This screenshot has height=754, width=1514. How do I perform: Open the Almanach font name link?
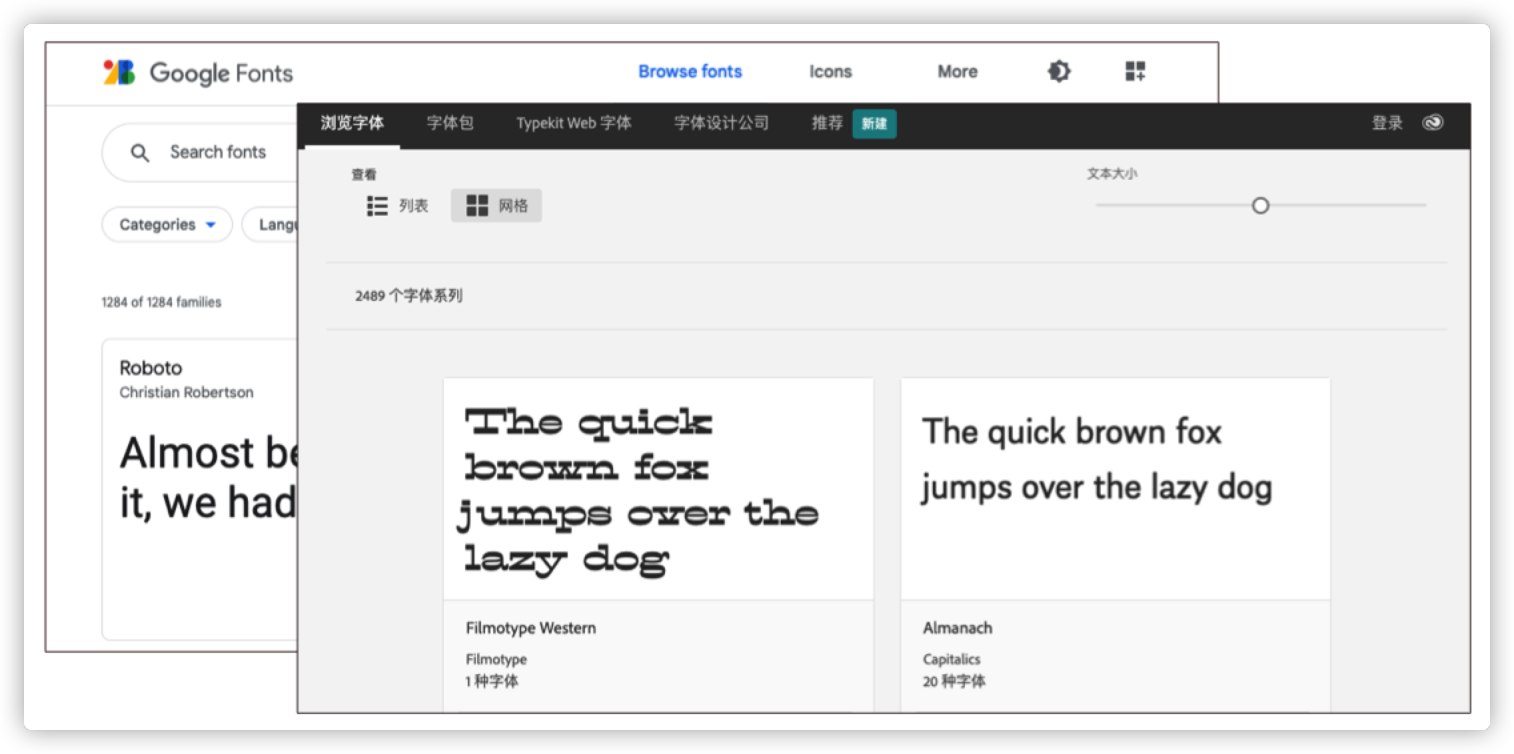coord(958,628)
